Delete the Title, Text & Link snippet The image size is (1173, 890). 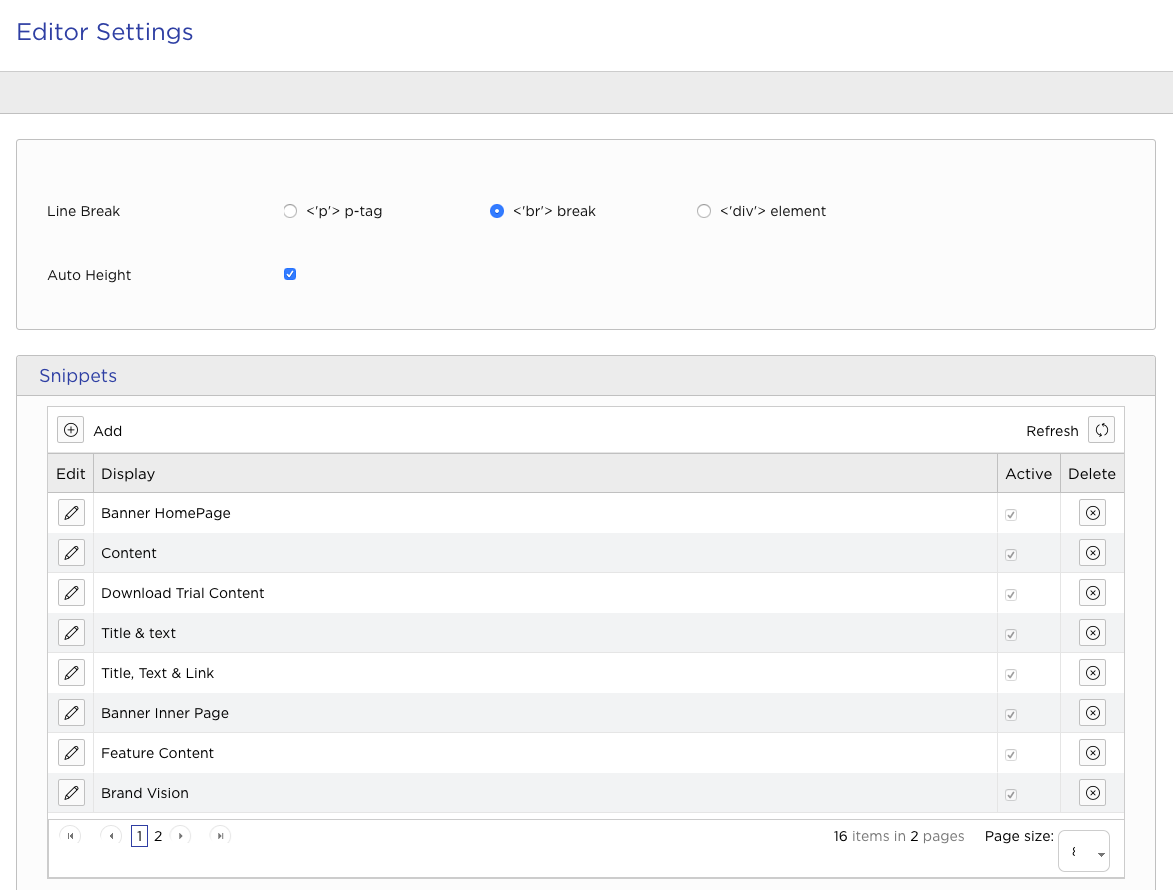point(1092,673)
